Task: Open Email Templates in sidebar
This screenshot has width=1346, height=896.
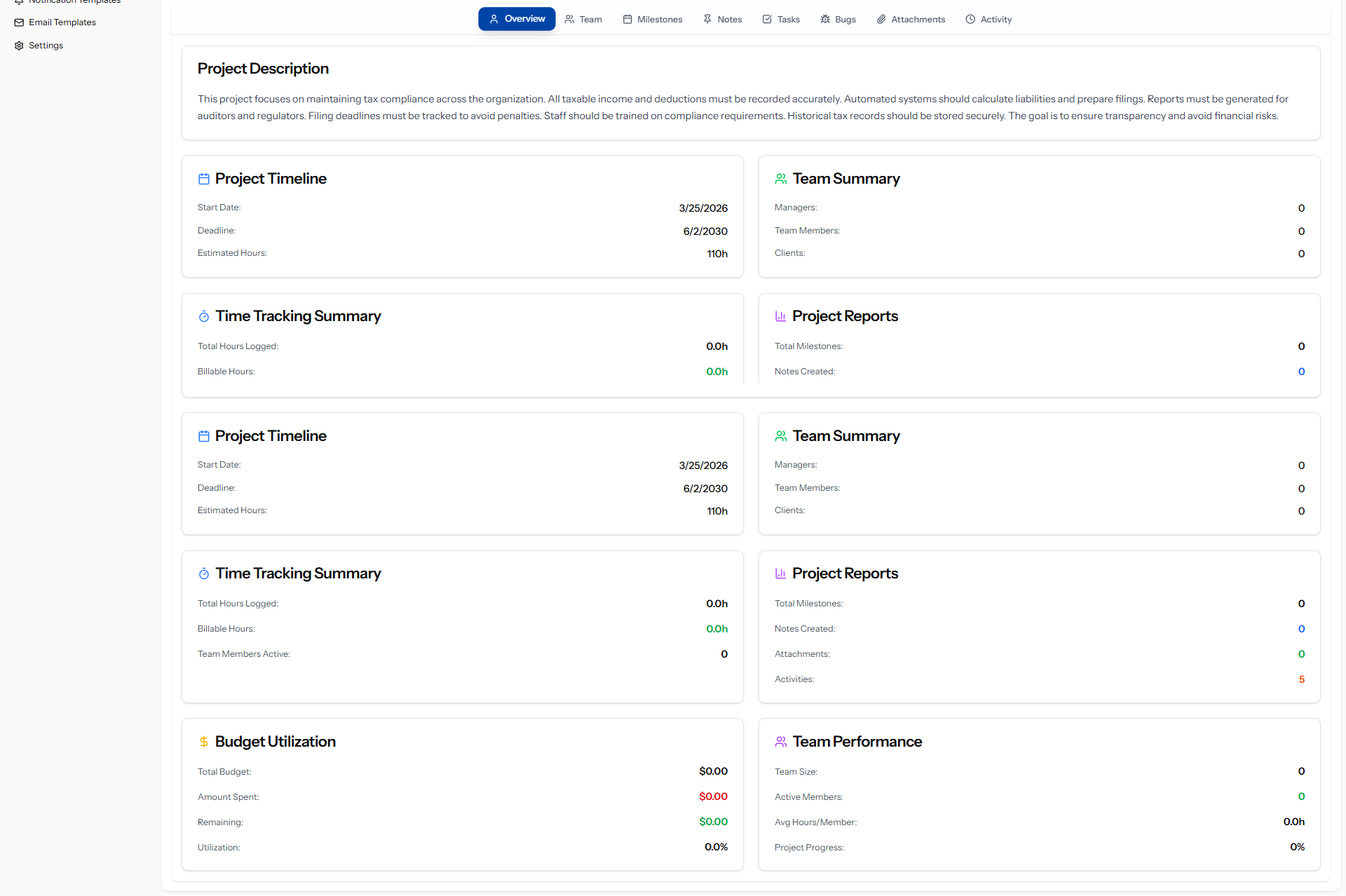Action: pos(62,22)
